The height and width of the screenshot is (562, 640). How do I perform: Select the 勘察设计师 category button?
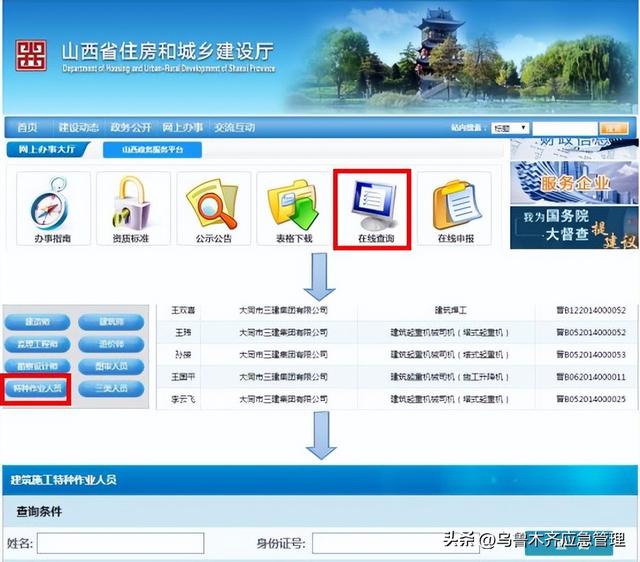pyautogui.click(x=37, y=366)
